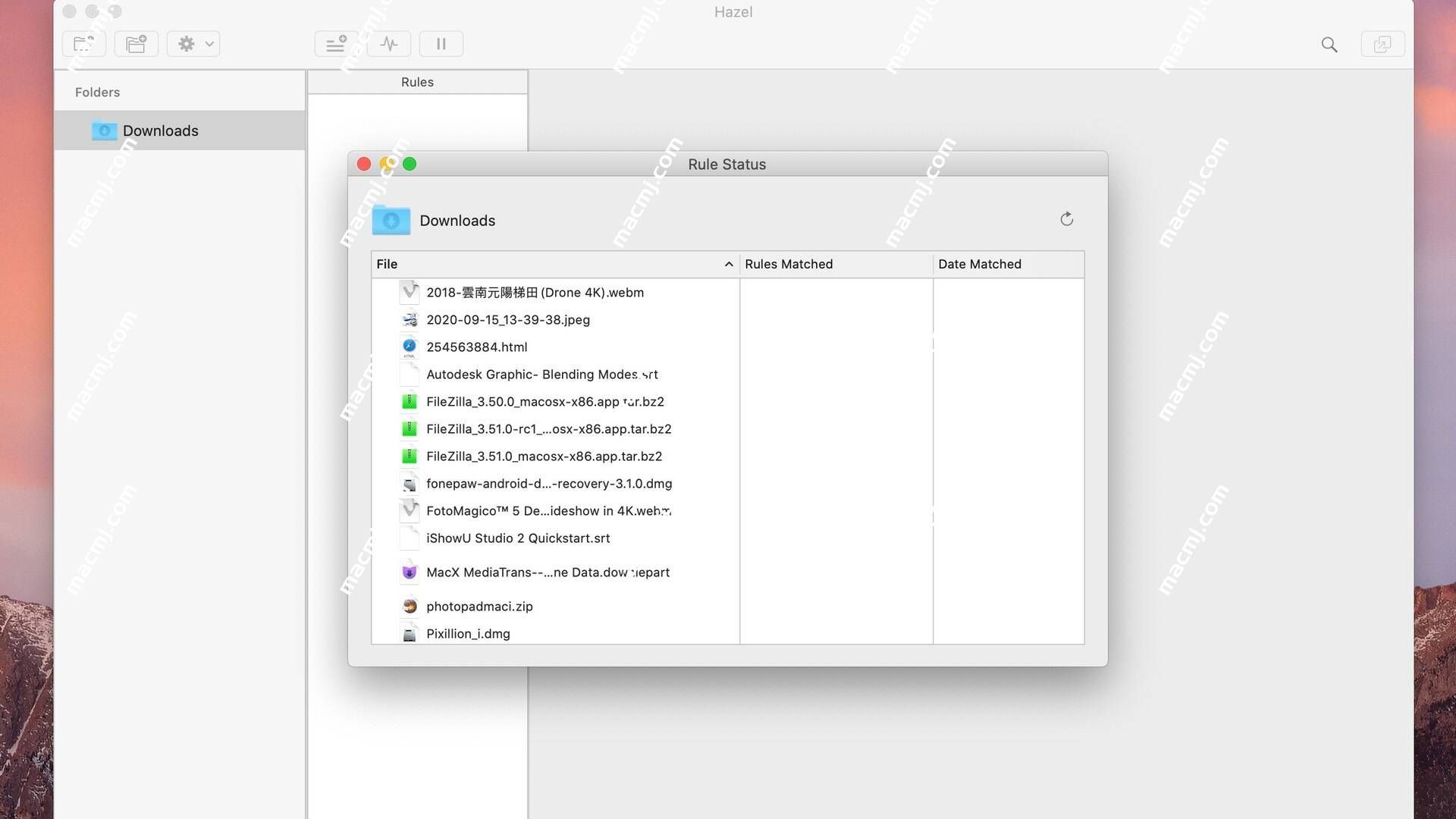Click the refresh icon in Rule Status
The image size is (1456, 819).
(1066, 219)
